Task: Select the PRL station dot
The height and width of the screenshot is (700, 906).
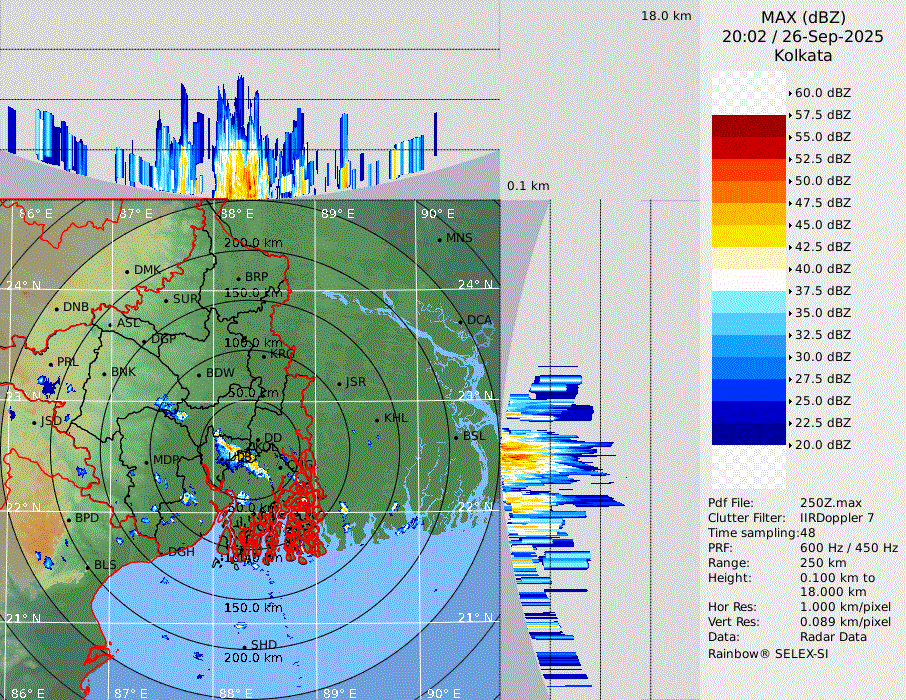Action: click(51, 363)
